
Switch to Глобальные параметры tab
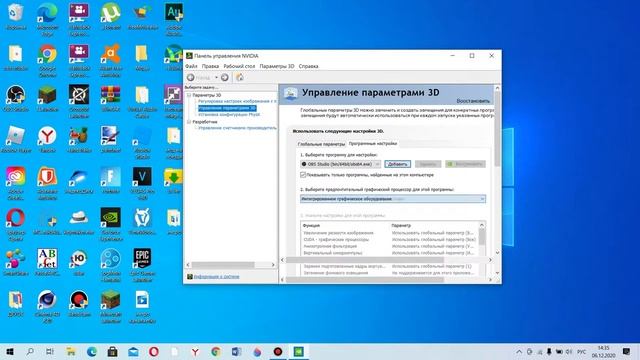point(321,144)
